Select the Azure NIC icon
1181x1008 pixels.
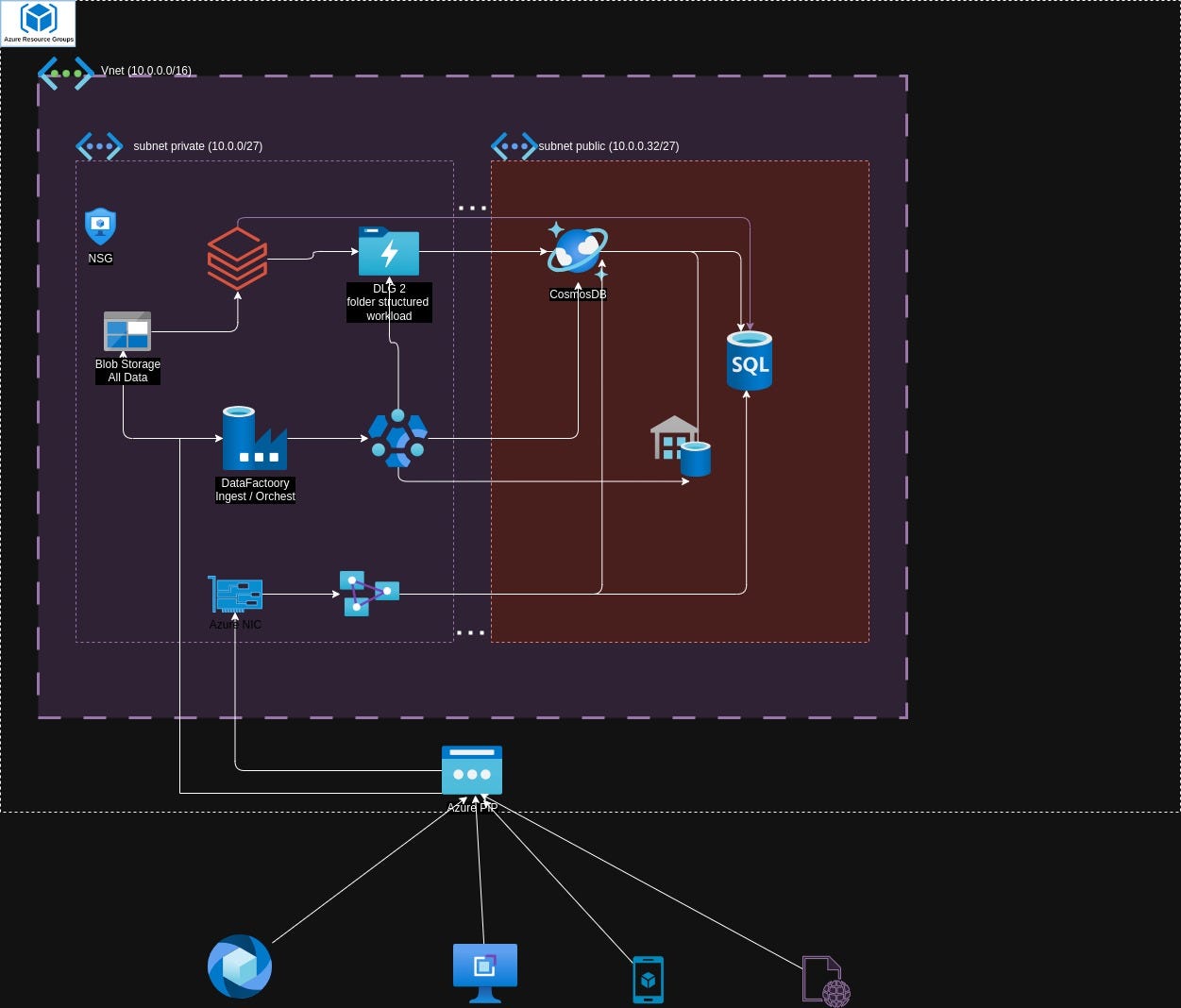pyautogui.click(x=235, y=594)
